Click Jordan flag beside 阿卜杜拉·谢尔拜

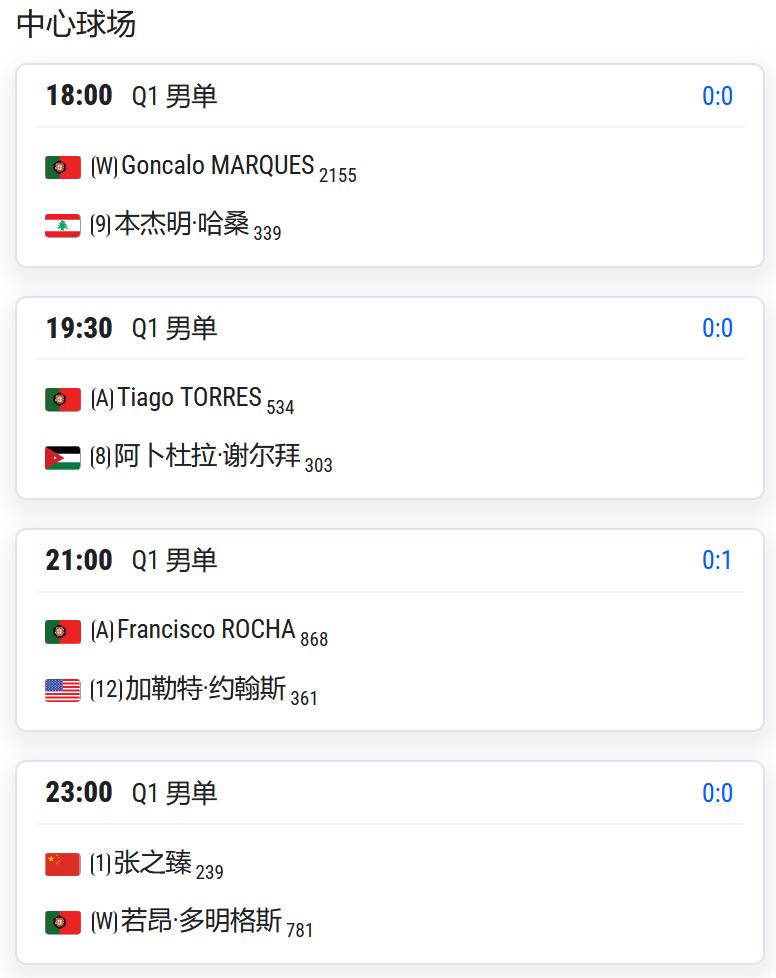(63, 457)
